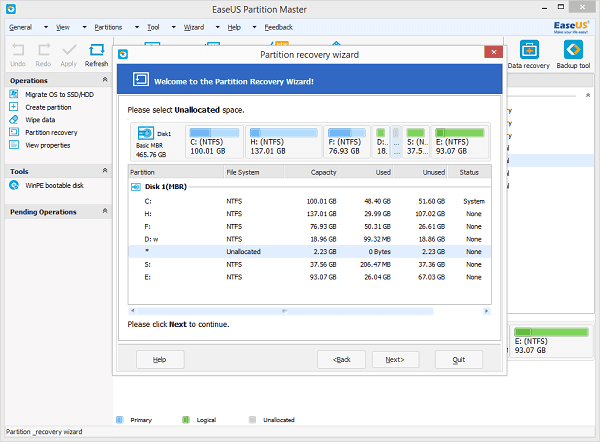Screen dimensions: 600x442
Task: Select the H: partition table row
Action: point(310,214)
